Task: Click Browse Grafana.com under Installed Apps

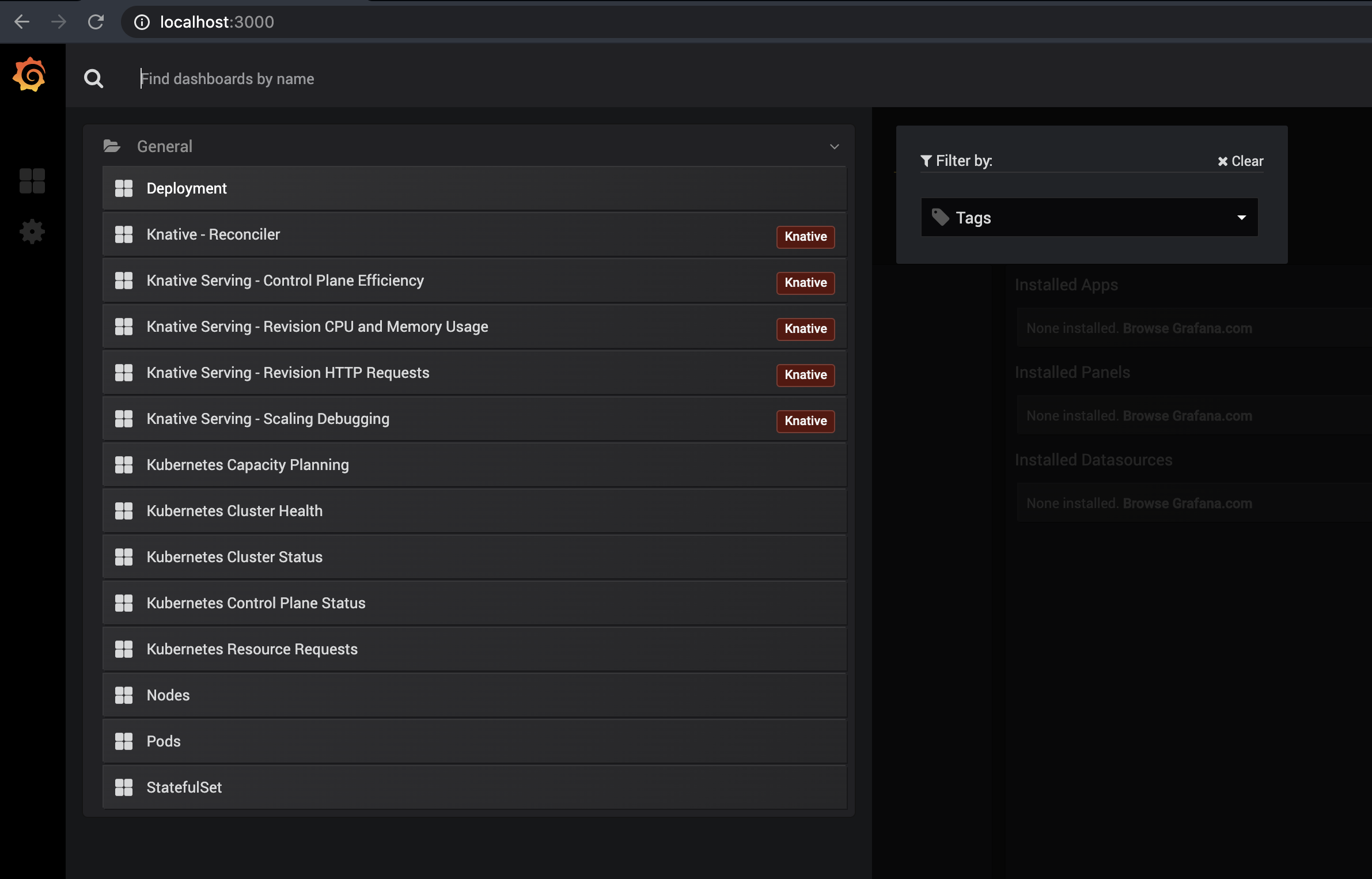Action: [1187, 328]
